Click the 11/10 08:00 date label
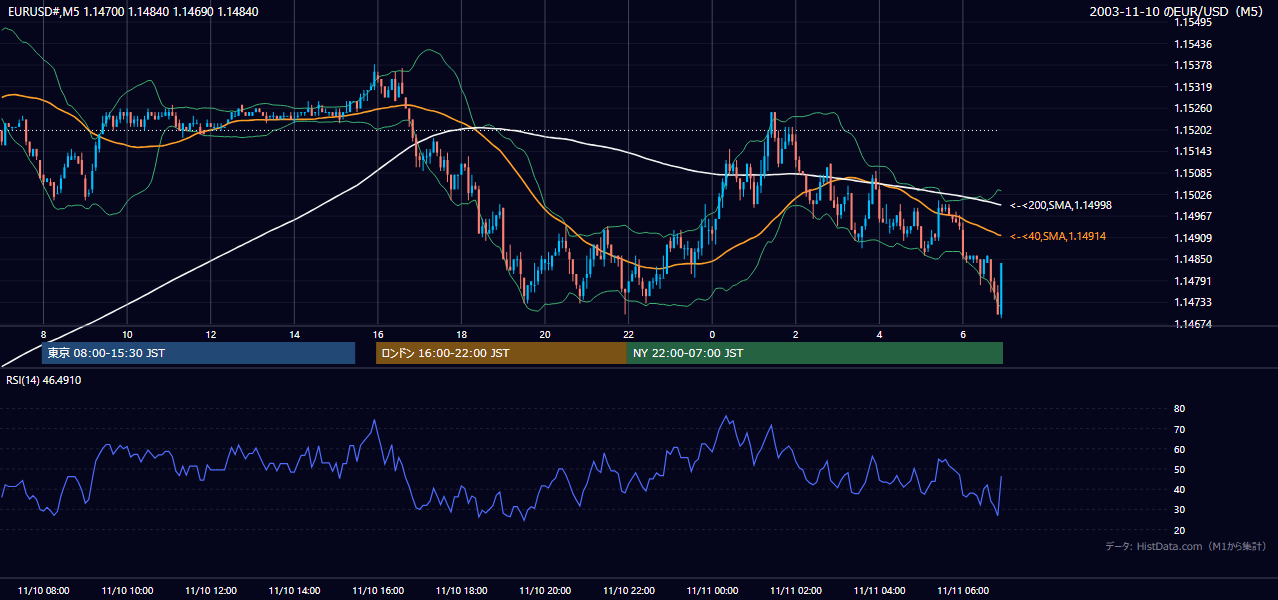The height and width of the screenshot is (600, 1278). [x=44, y=591]
